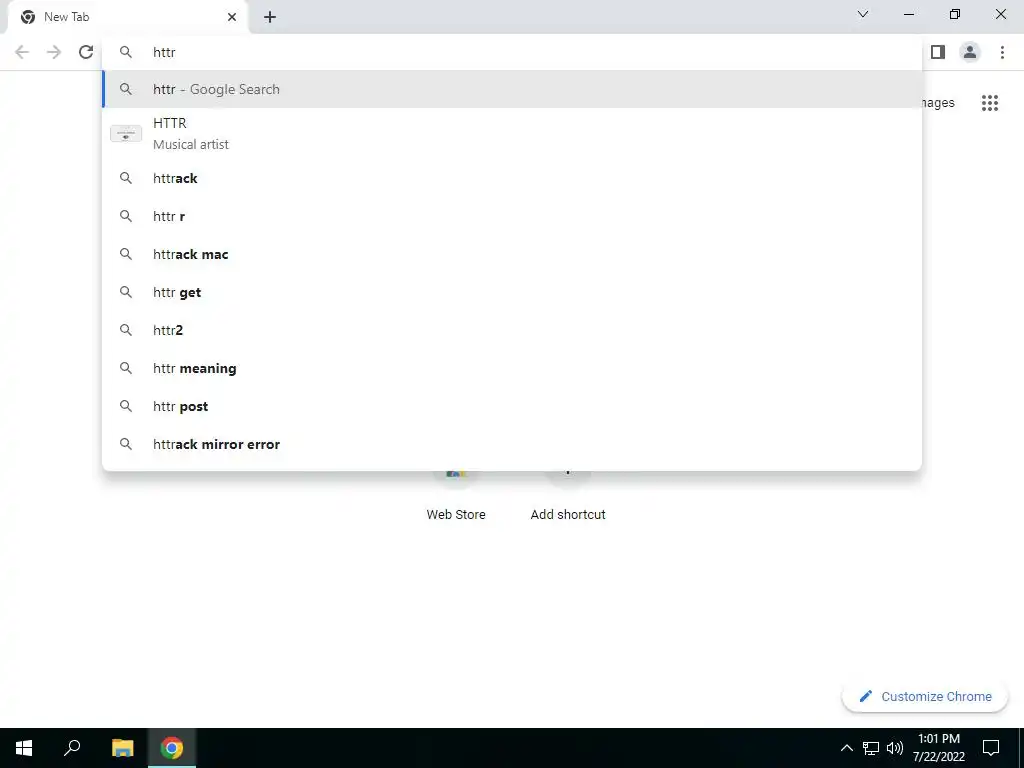1024x768 pixels.
Task: Select 'httr - Google Search' suggestion
Action: click(512, 89)
